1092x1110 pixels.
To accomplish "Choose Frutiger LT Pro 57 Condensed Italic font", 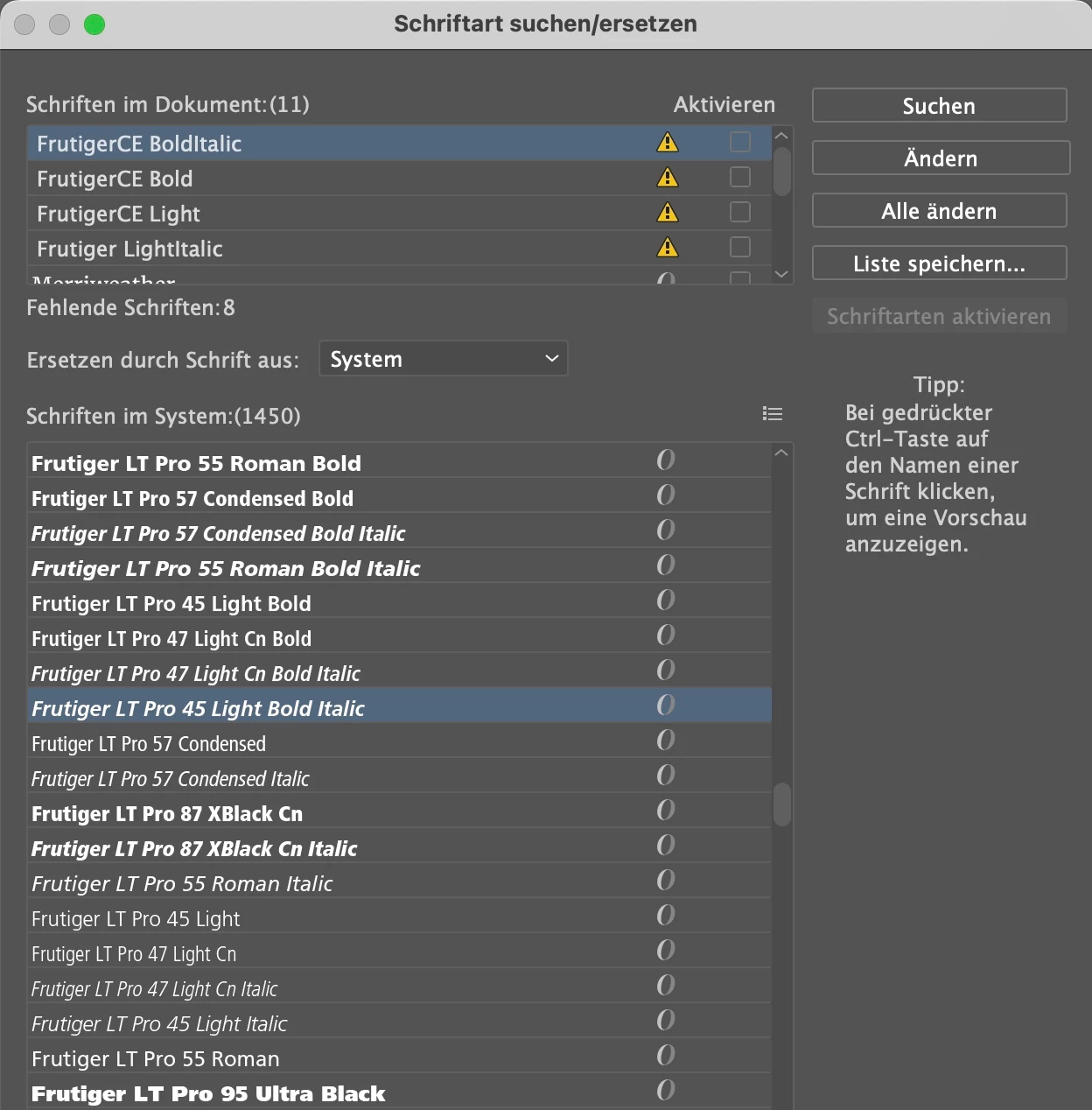I will click(399, 777).
